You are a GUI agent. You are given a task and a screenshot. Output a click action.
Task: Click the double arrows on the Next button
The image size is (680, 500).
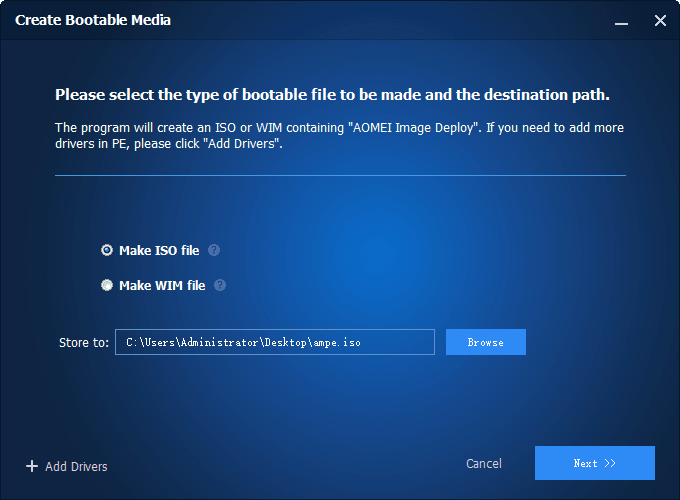click(x=610, y=463)
